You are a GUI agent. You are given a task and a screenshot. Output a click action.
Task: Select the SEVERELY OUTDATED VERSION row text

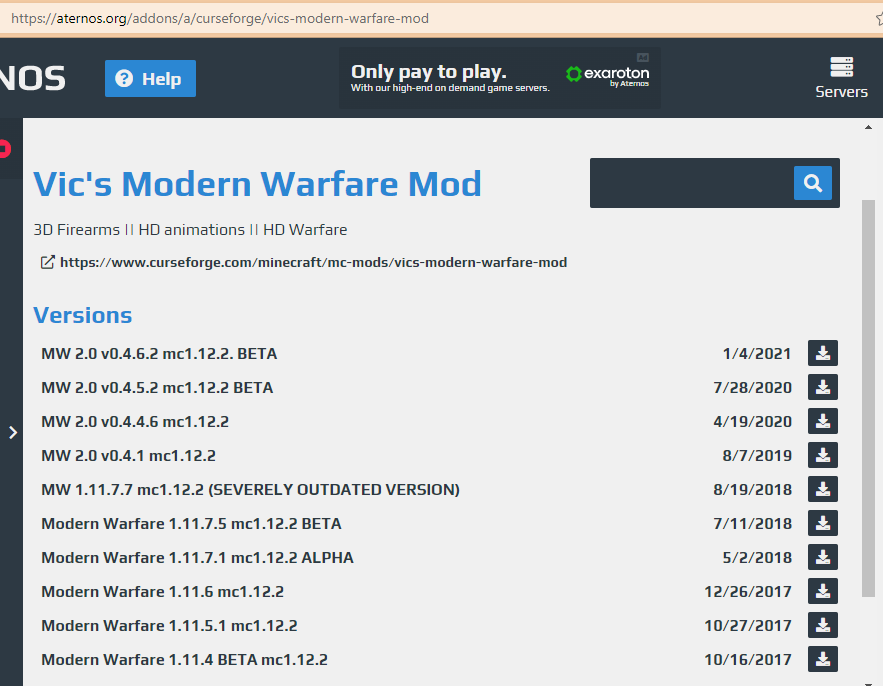(251, 489)
